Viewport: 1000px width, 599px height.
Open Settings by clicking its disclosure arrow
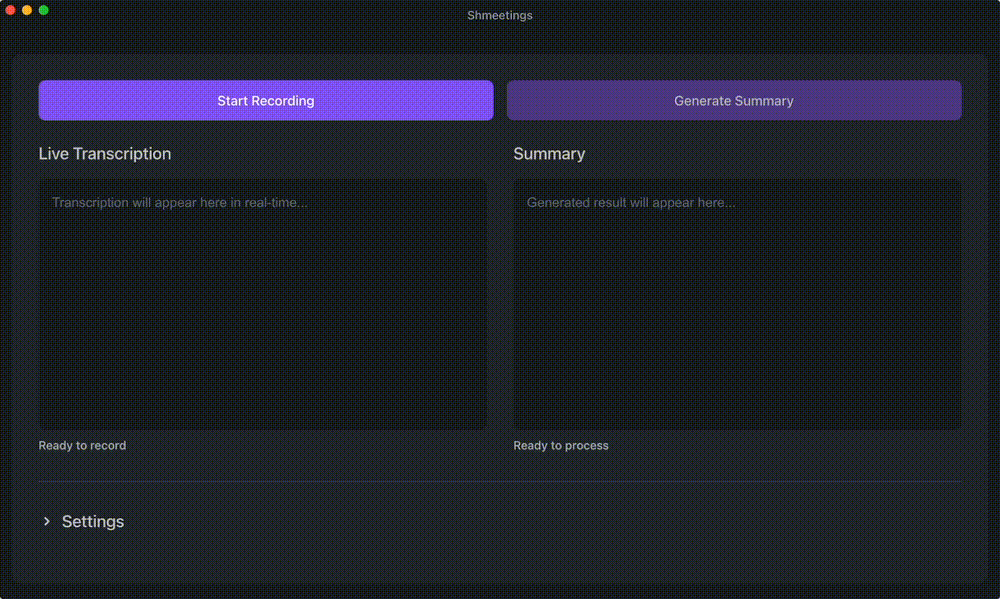point(47,521)
